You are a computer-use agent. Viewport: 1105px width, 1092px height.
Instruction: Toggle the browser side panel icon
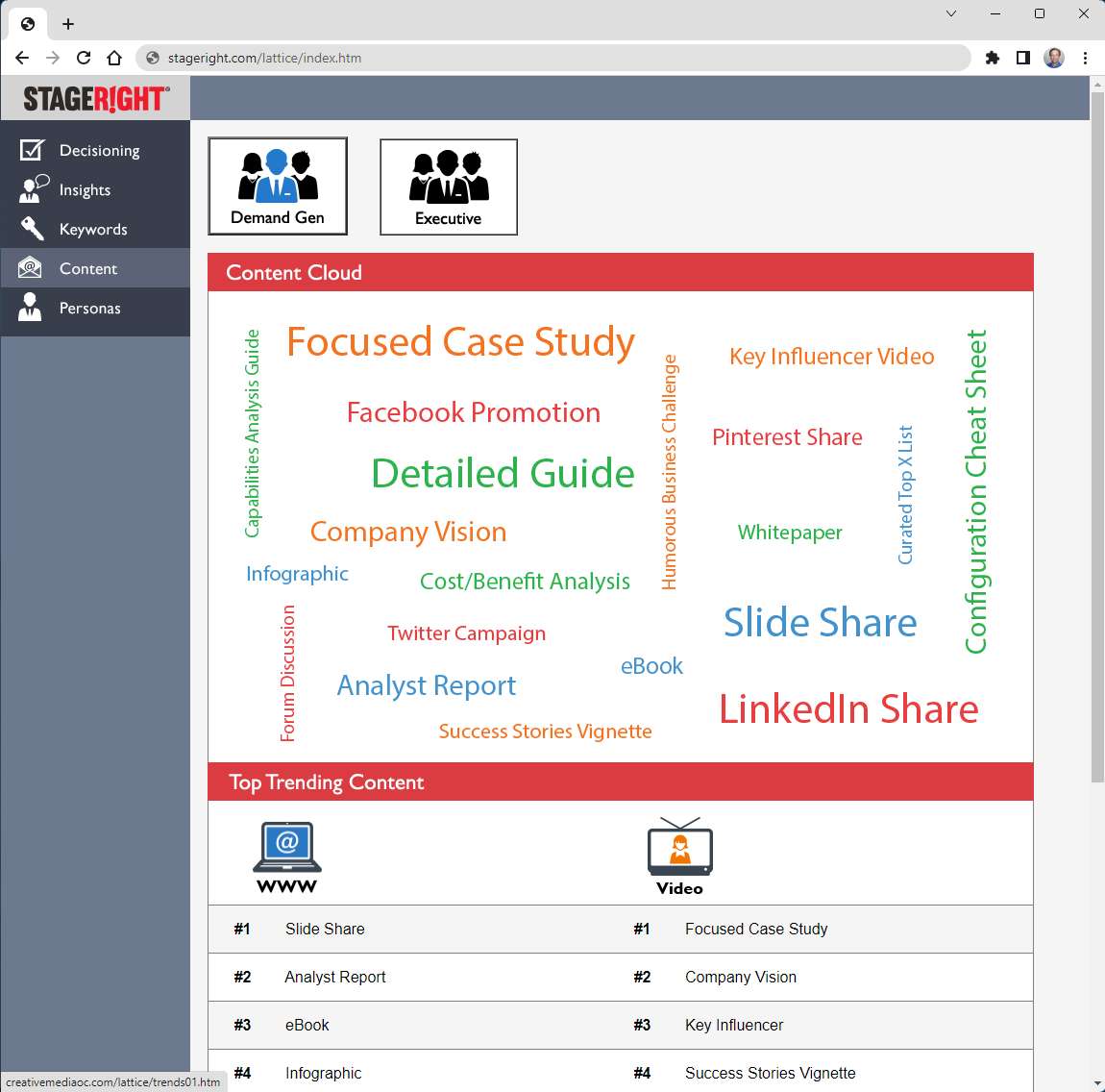1023,58
